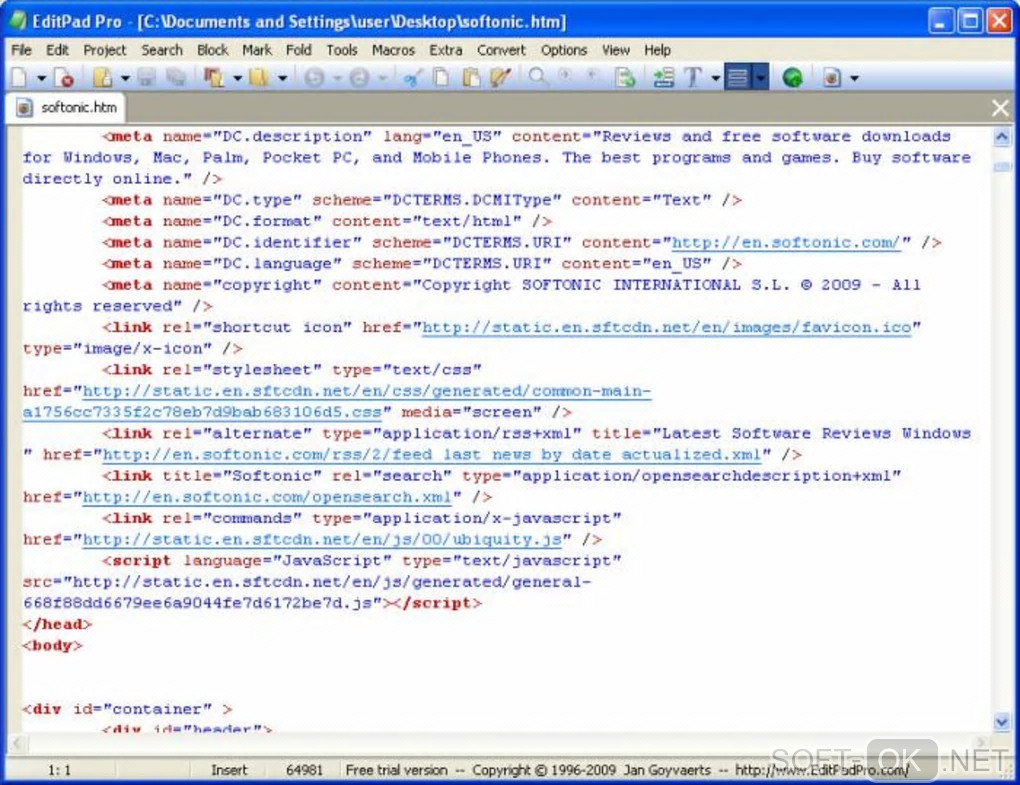
Task: Expand the Open Project dropdown arrow
Action: pyautogui.click(x=237, y=79)
